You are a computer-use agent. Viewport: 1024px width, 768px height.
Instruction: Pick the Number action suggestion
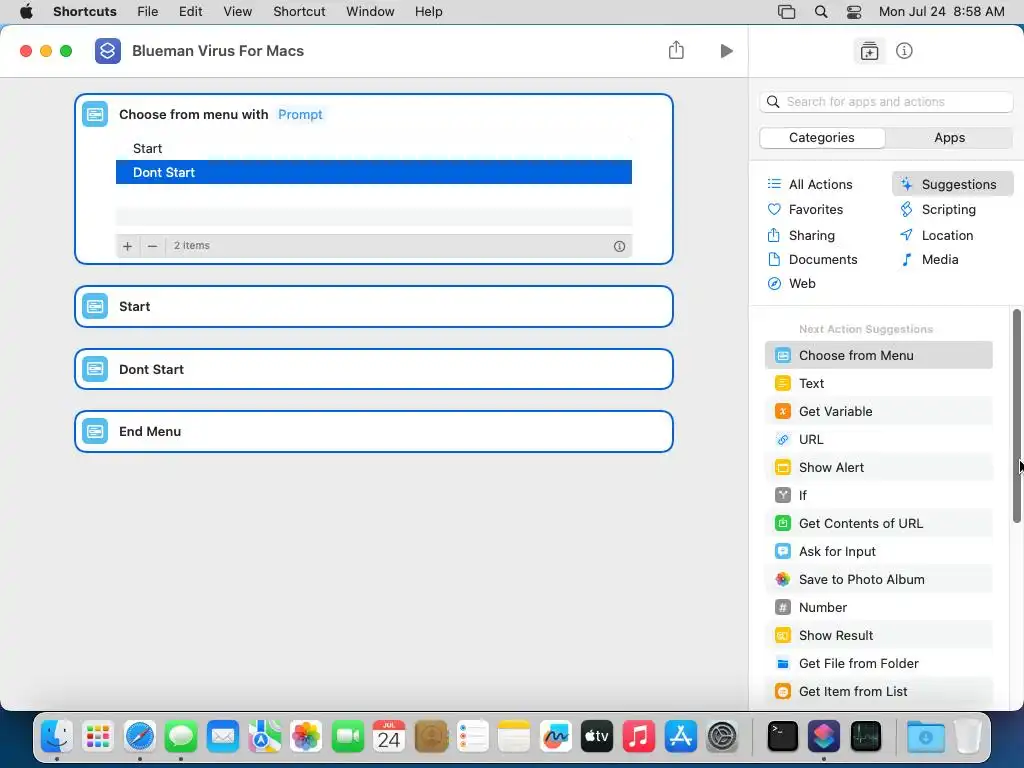point(878,608)
